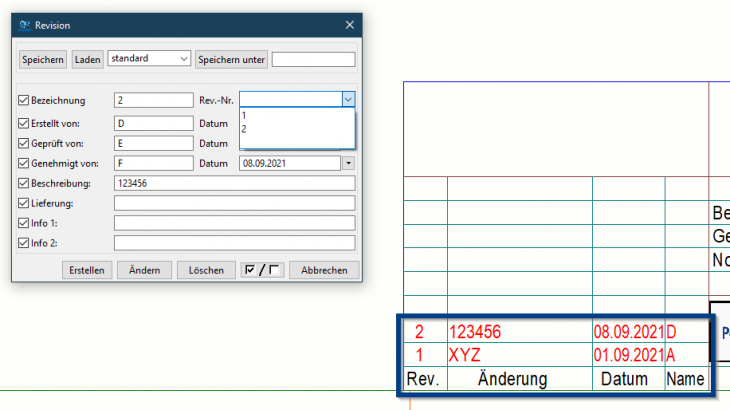Click revision number 1 in drawing table
Viewport: 730px width, 410px height.
(419, 356)
